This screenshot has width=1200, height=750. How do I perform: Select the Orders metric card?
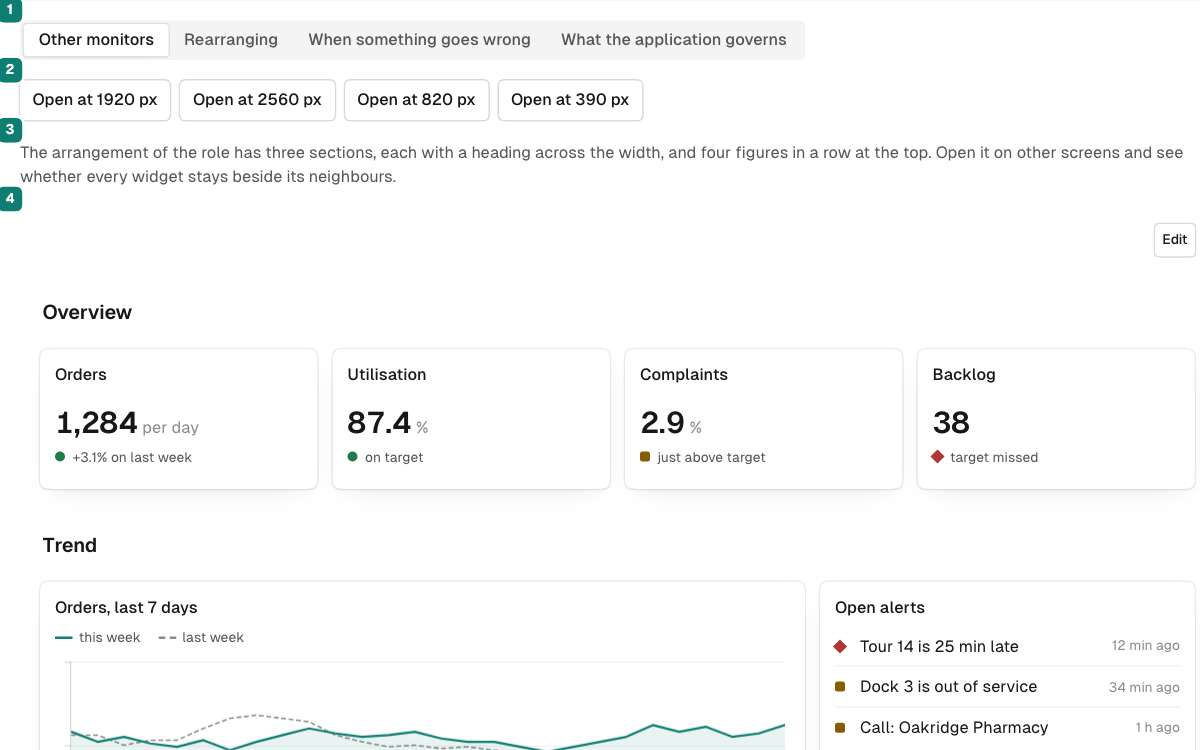click(179, 419)
